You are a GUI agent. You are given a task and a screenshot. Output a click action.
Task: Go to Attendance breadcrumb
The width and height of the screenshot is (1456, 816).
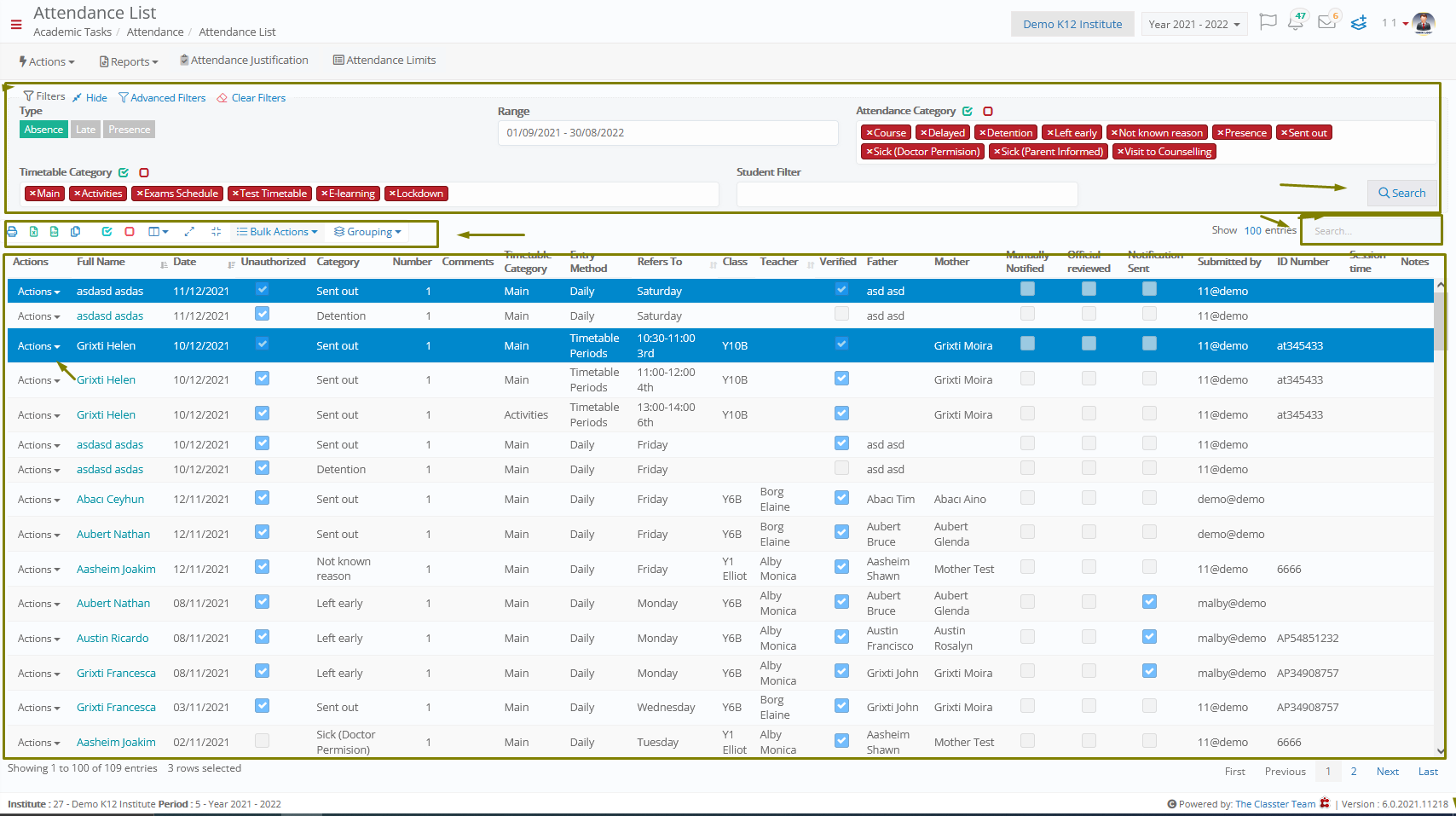pyautogui.click(x=155, y=32)
